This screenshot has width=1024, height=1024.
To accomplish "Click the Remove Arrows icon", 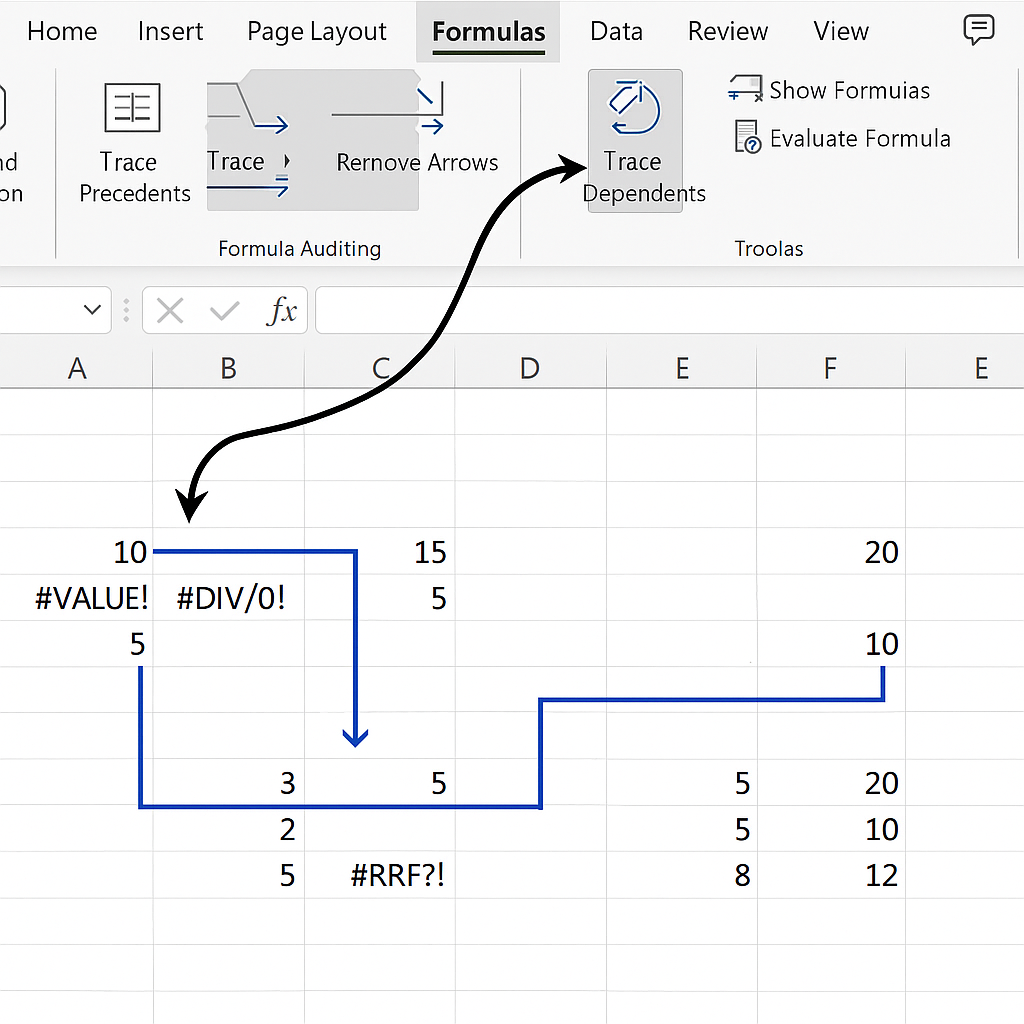I will pyautogui.click(x=430, y=110).
